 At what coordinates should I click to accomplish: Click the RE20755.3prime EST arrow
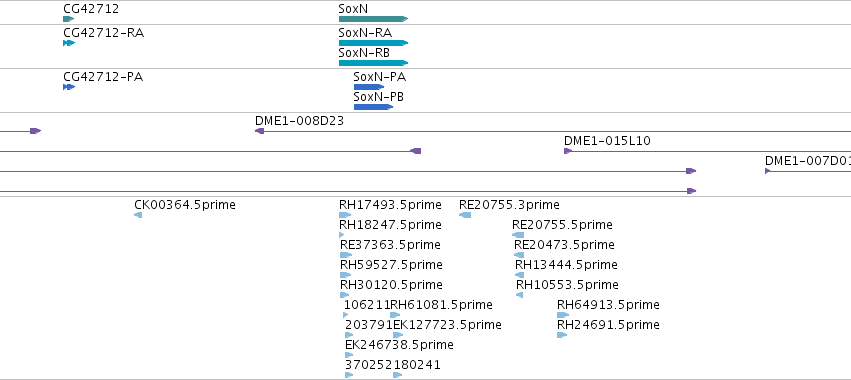point(465,215)
